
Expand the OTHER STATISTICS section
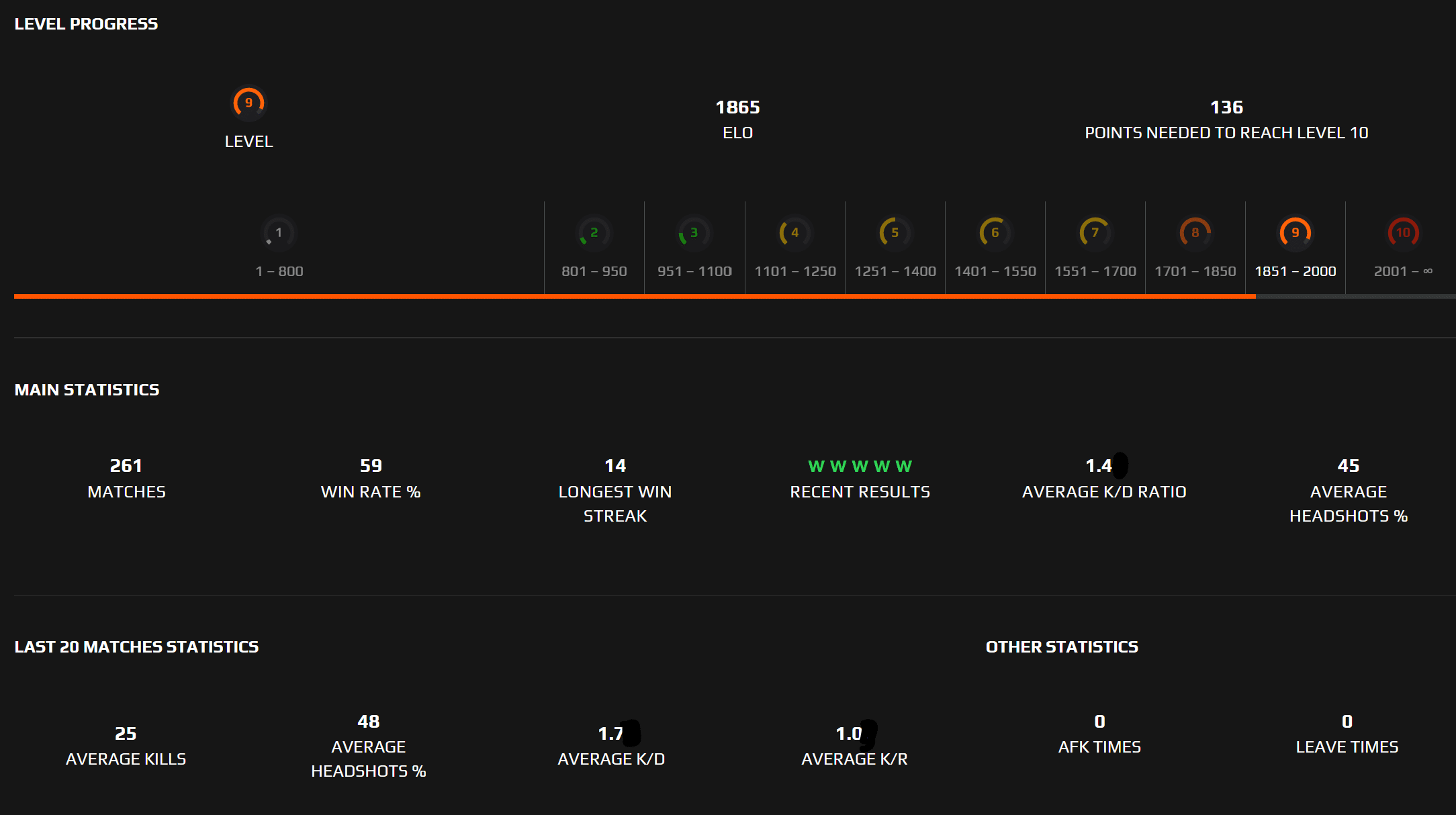click(1061, 646)
